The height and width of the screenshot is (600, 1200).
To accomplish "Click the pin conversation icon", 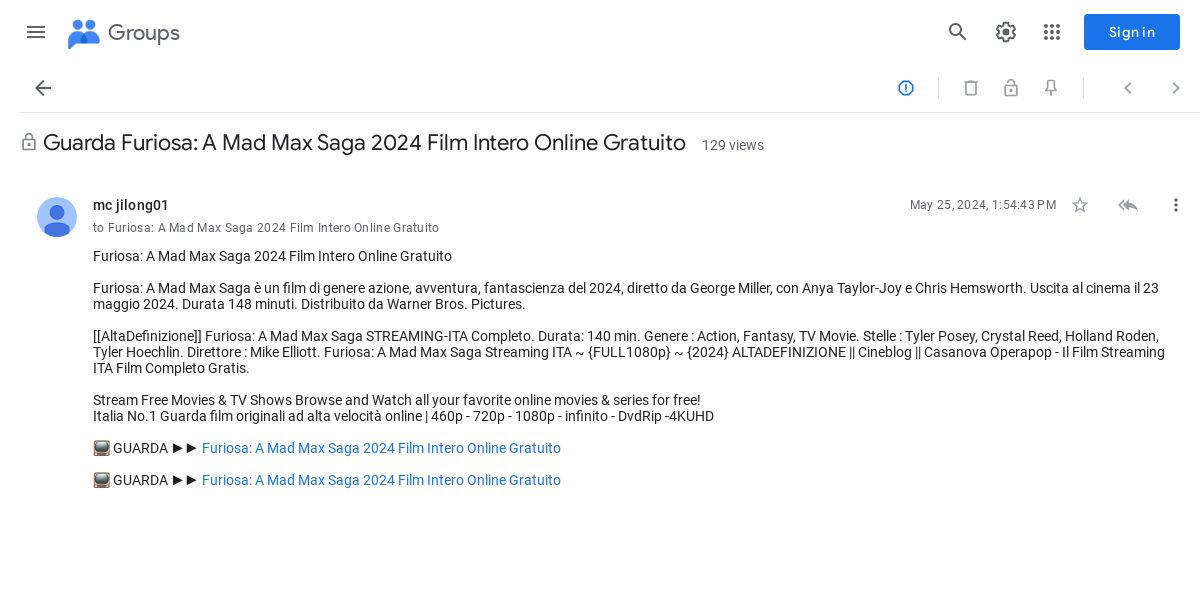I will tap(1051, 88).
